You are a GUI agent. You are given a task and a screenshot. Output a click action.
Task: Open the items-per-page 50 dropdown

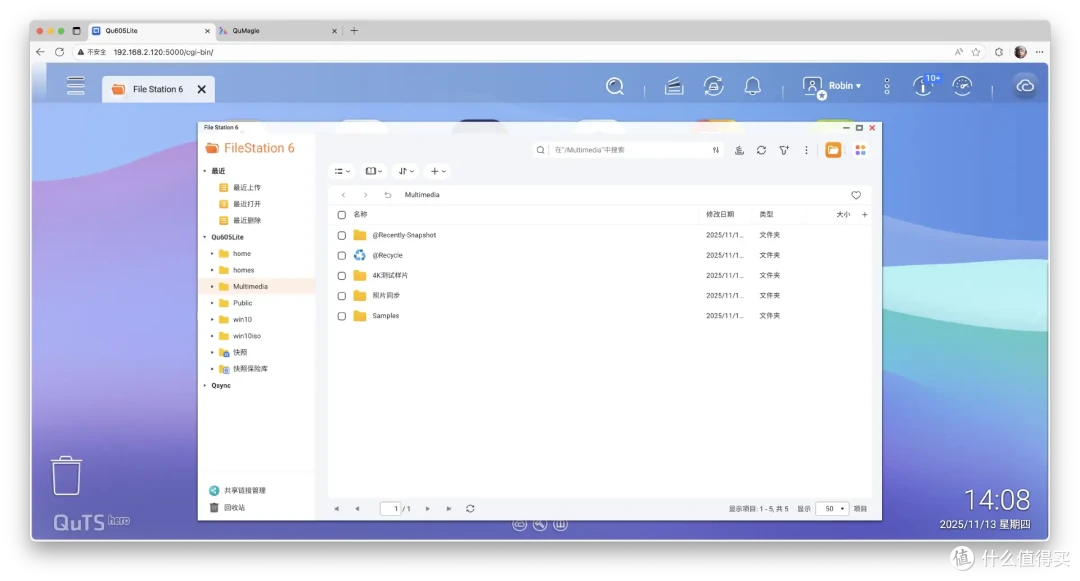pos(831,509)
